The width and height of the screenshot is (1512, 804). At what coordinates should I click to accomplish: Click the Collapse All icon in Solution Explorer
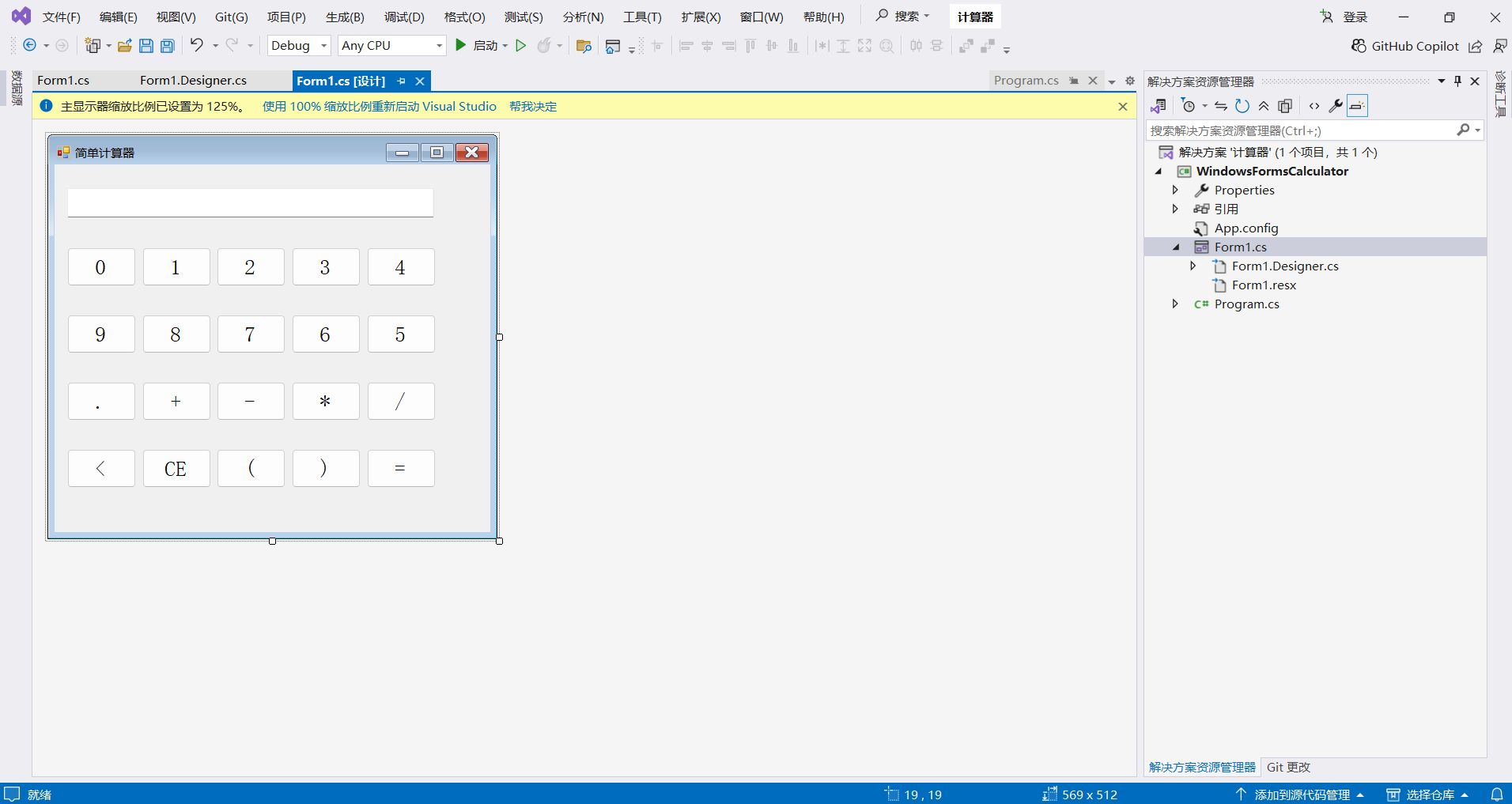pos(1264,106)
